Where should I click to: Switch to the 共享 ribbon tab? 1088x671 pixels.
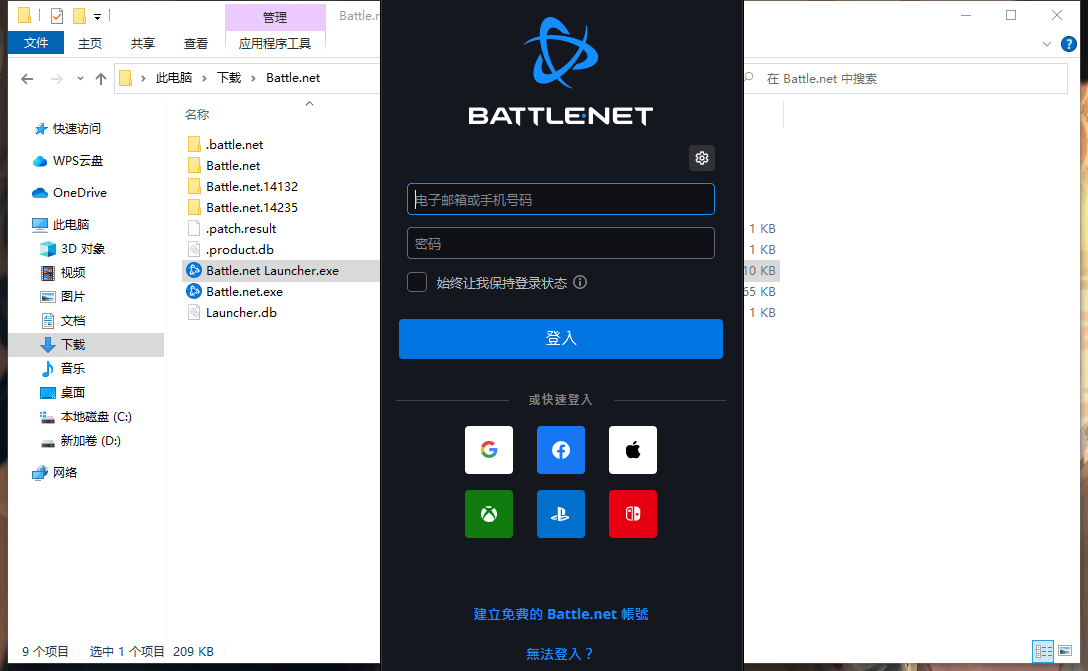[143, 44]
